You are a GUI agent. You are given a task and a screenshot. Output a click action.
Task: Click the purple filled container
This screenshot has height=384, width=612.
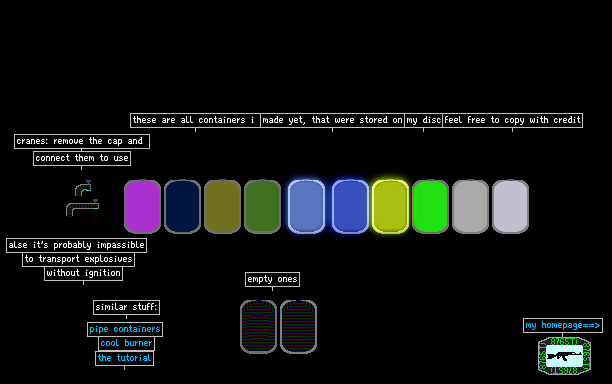tap(142, 206)
